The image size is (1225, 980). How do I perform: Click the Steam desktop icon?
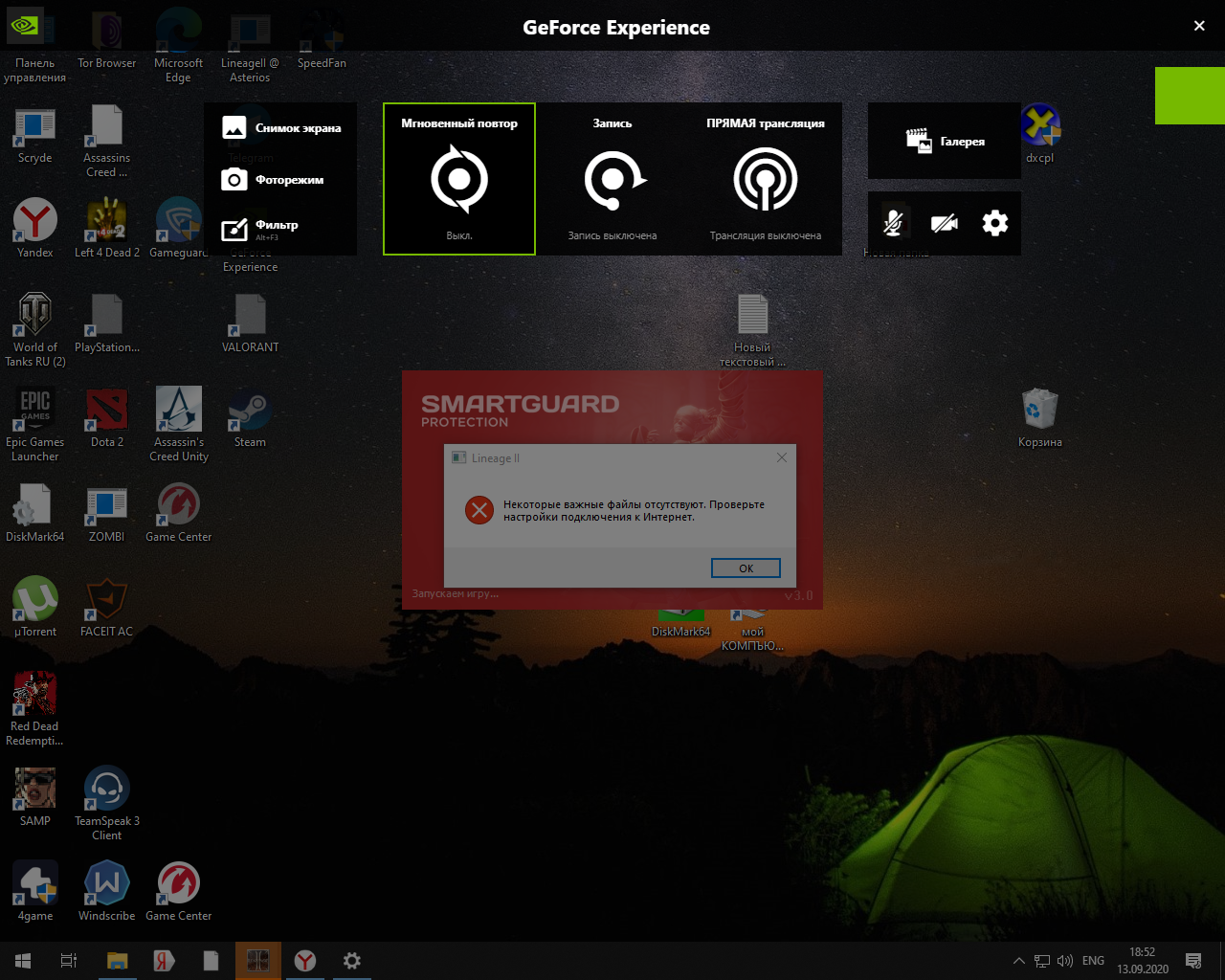point(250,418)
